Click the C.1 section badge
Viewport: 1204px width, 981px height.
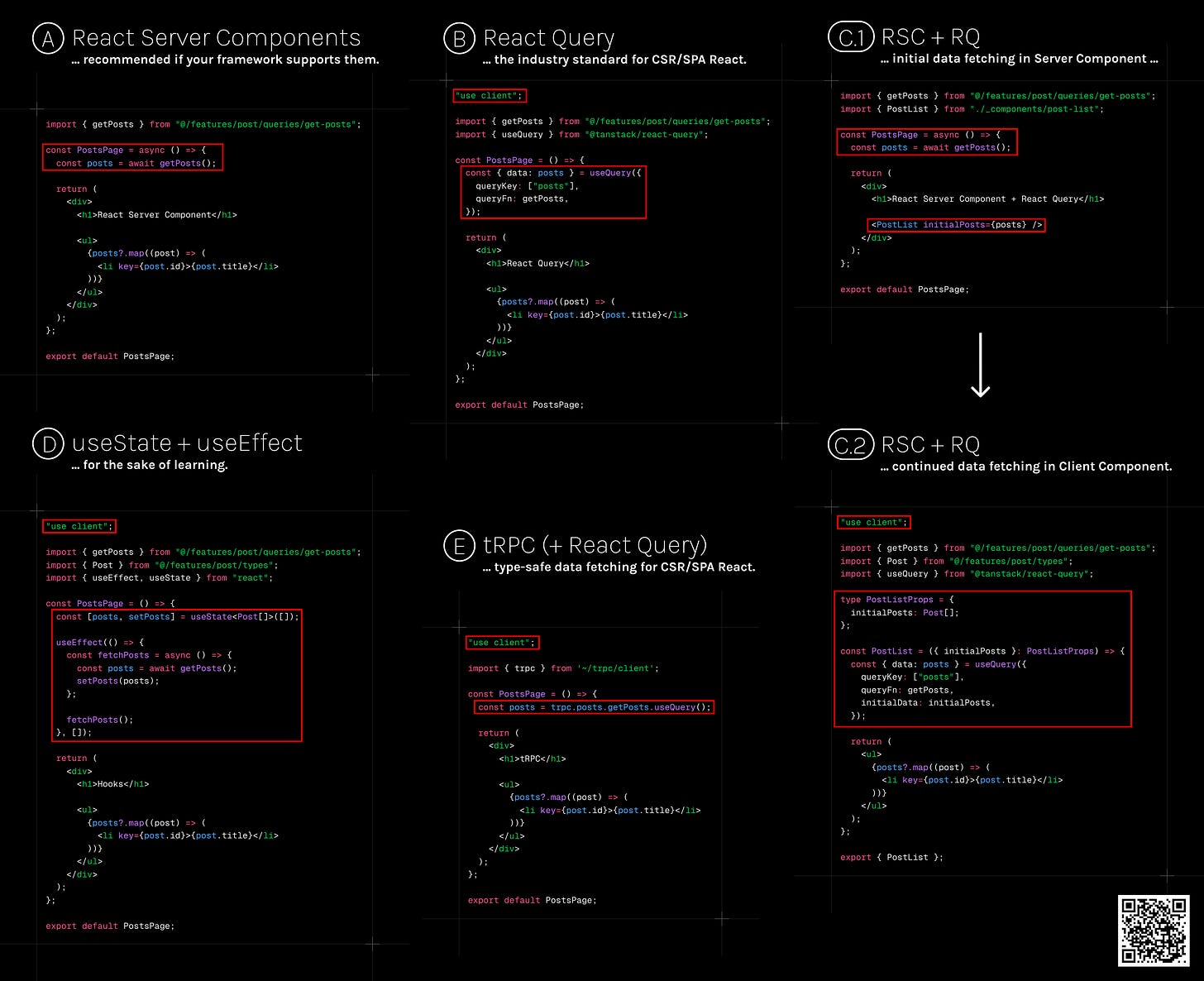pyautogui.click(x=851, y=38)
